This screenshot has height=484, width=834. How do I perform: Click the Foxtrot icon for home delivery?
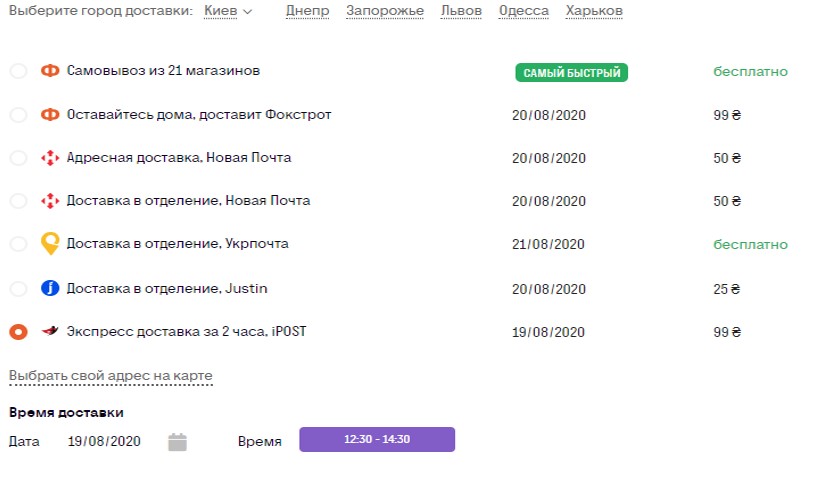[50, 115]
